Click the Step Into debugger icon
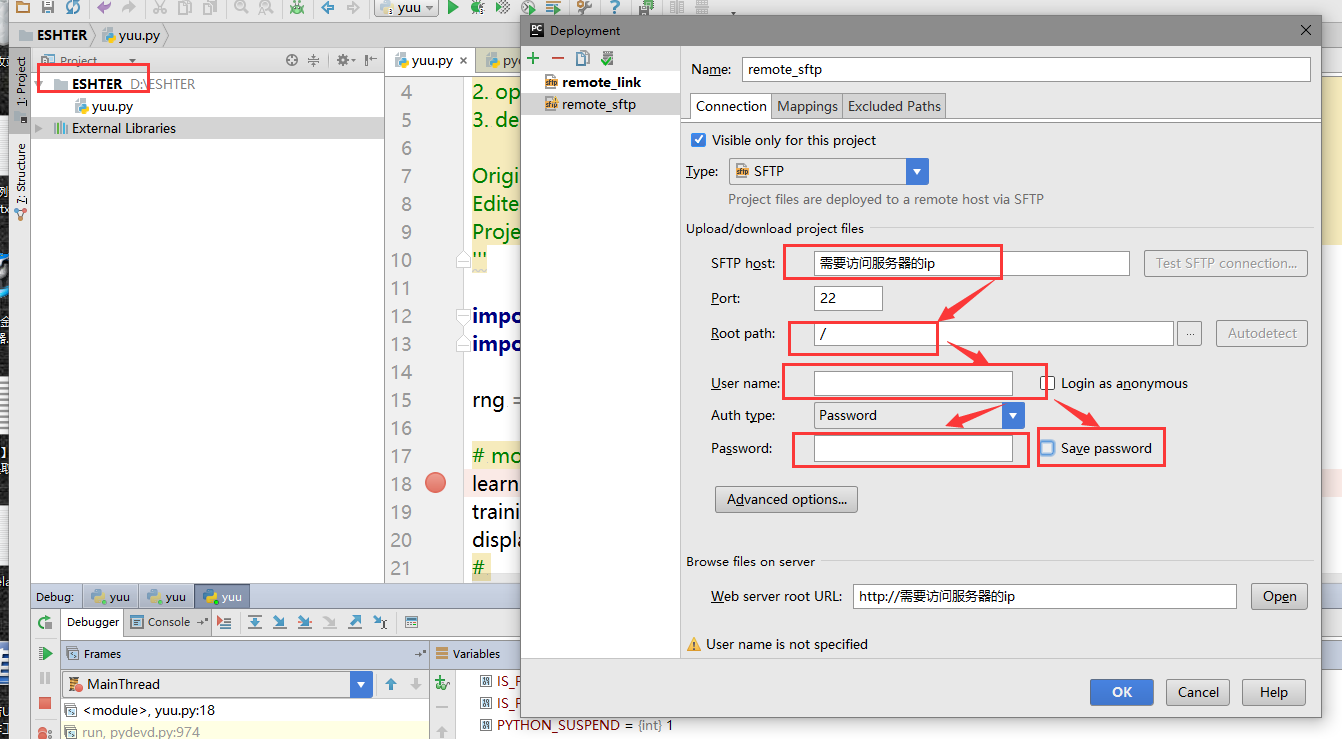Viewport: 1342px width, 739px height. click(x=280, y=622)
